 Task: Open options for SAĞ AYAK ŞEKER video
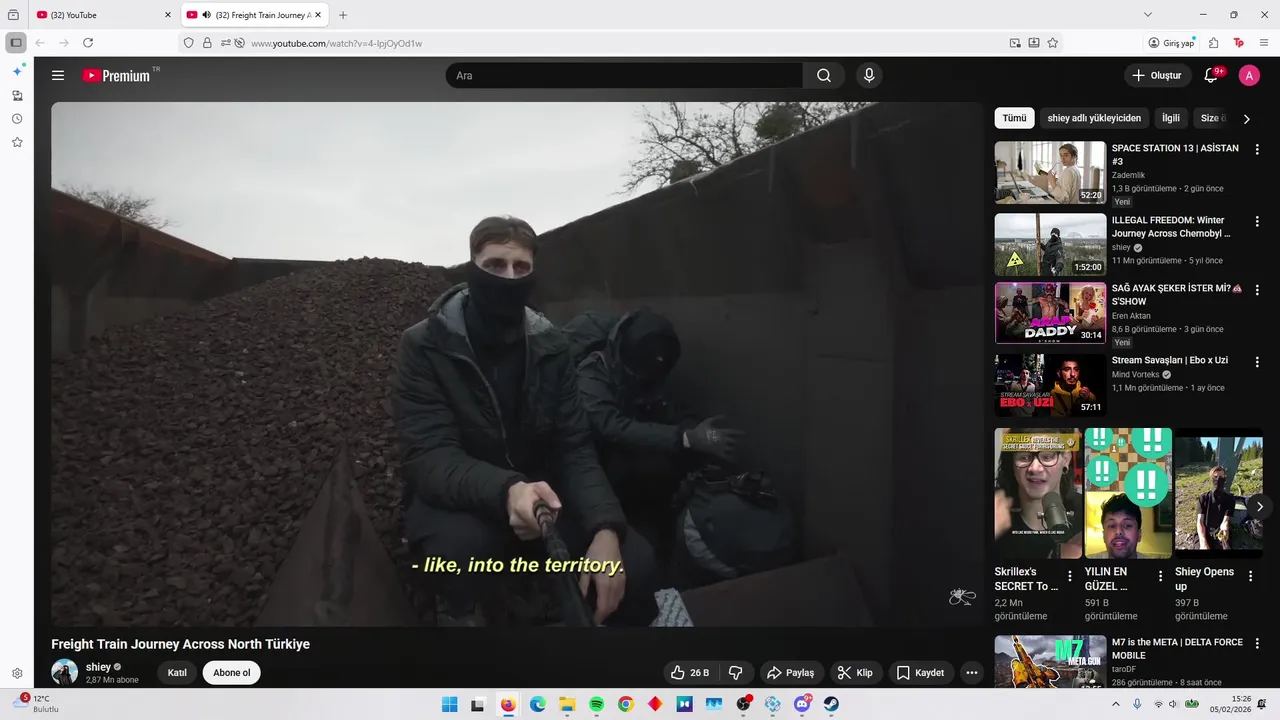tap(1257, 290)
